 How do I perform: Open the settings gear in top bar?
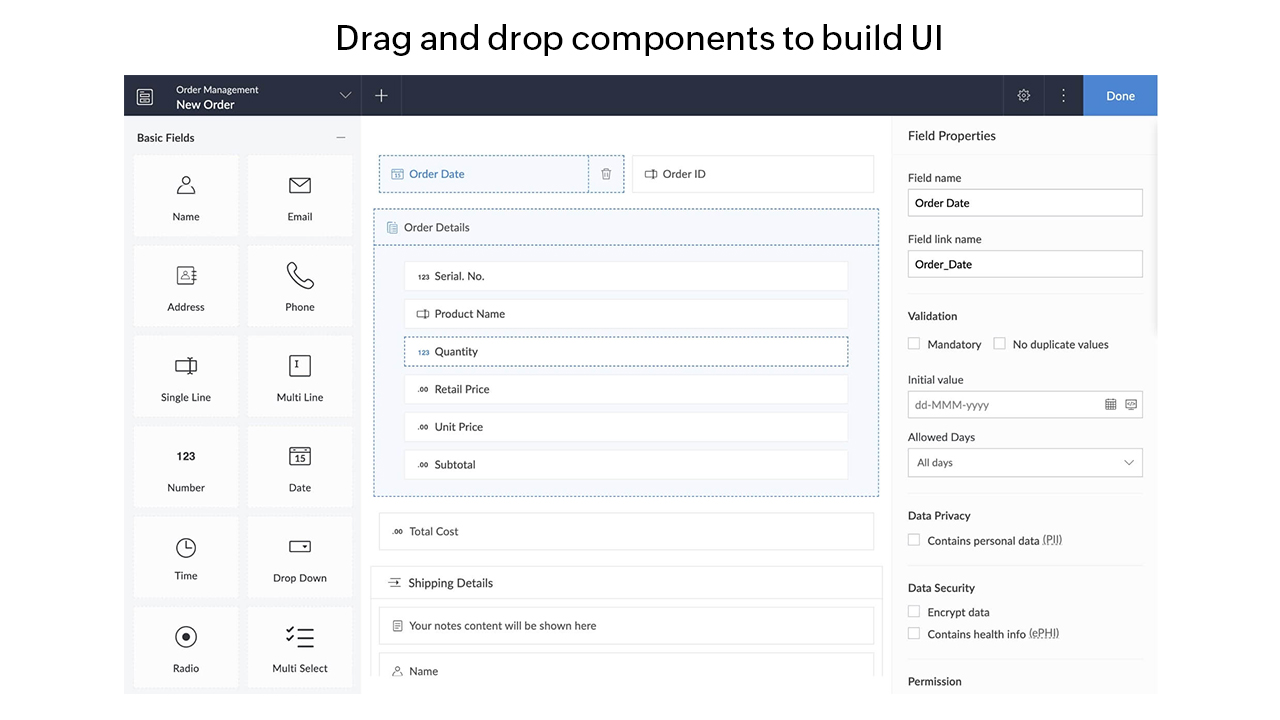[x=1023, y=96]
